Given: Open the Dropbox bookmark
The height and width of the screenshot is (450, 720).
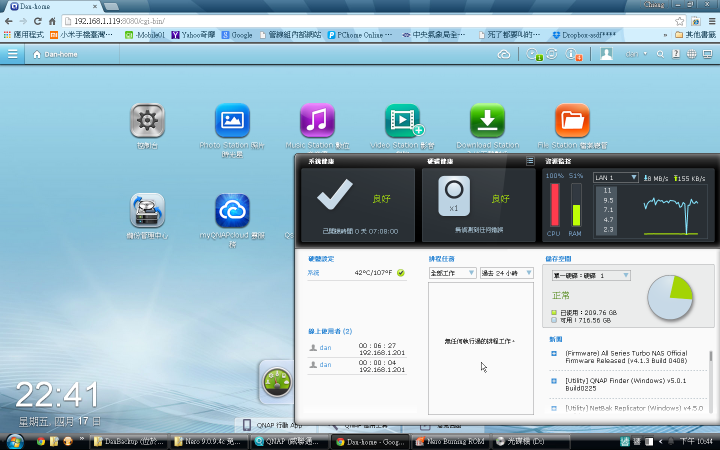Looking at the screenshot, I should click(584, 35).
